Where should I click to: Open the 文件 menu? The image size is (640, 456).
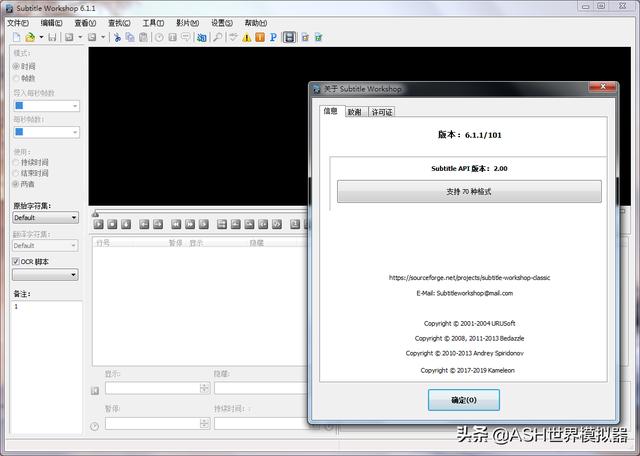(x=18, y=23)
